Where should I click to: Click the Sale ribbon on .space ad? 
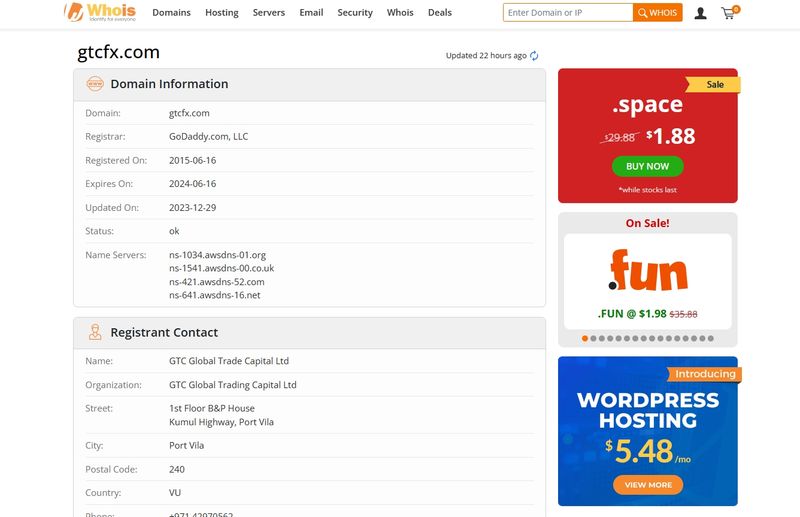pyautogui.click(x=713, y=85)
